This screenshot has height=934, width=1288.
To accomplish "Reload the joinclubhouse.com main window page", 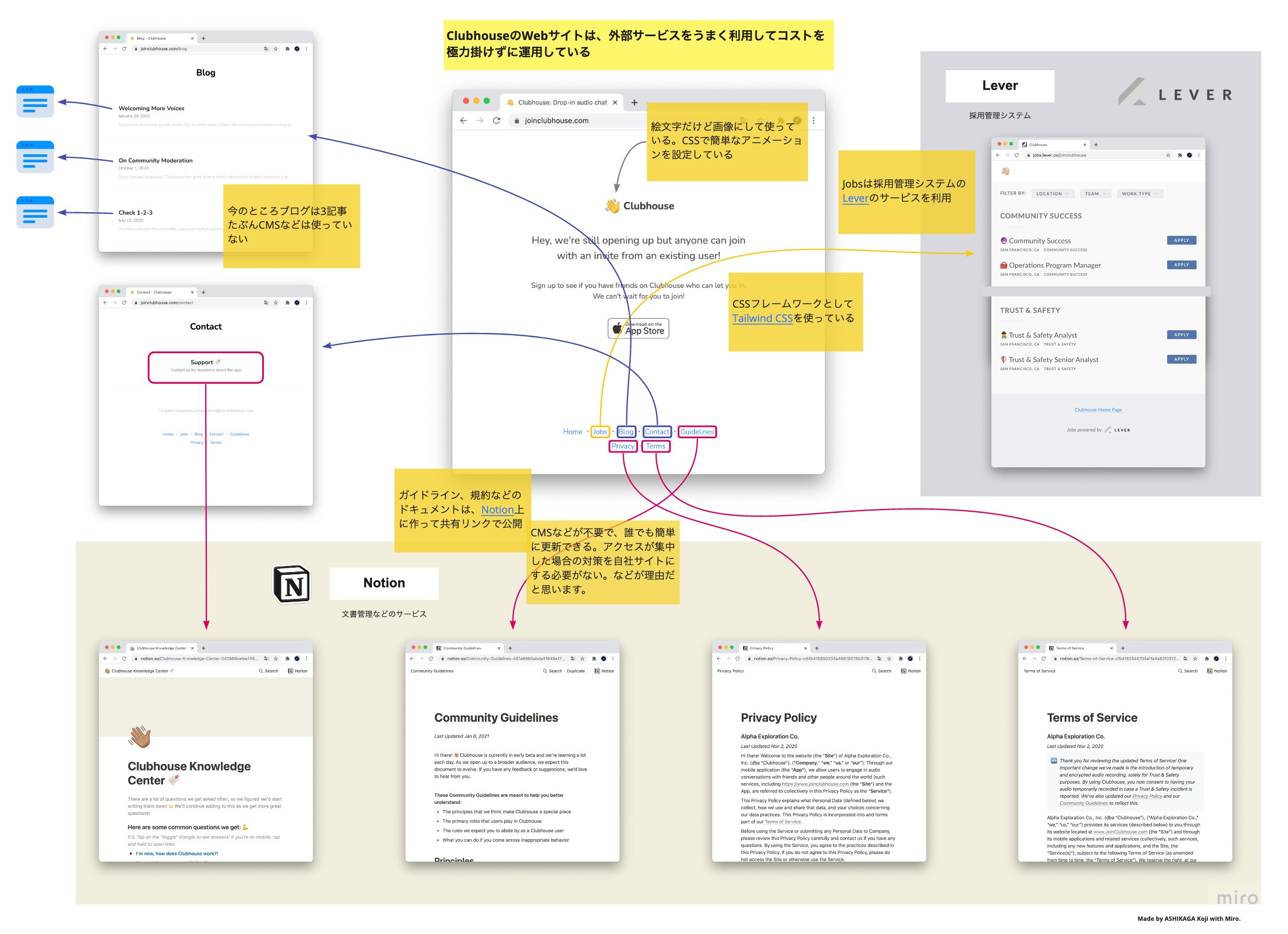I will coord(496,120).
